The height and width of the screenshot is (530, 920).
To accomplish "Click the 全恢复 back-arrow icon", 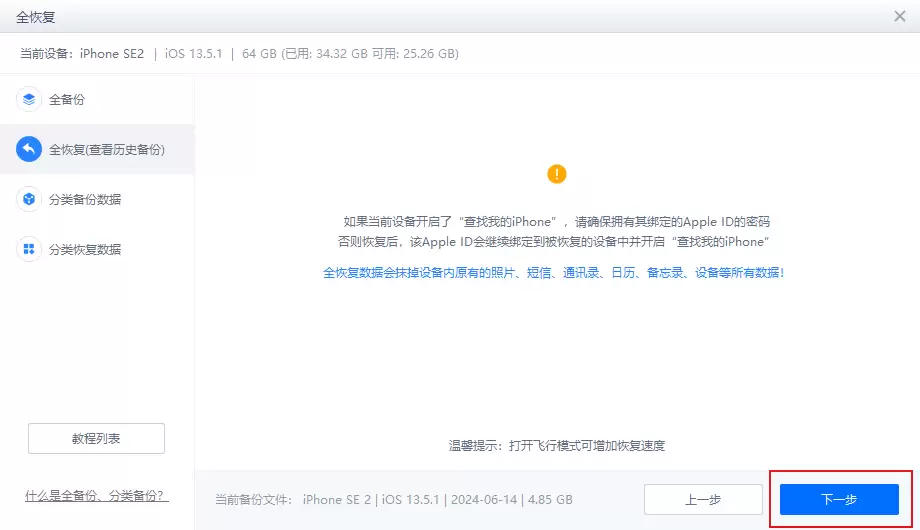I will click(x=29, y=149).
